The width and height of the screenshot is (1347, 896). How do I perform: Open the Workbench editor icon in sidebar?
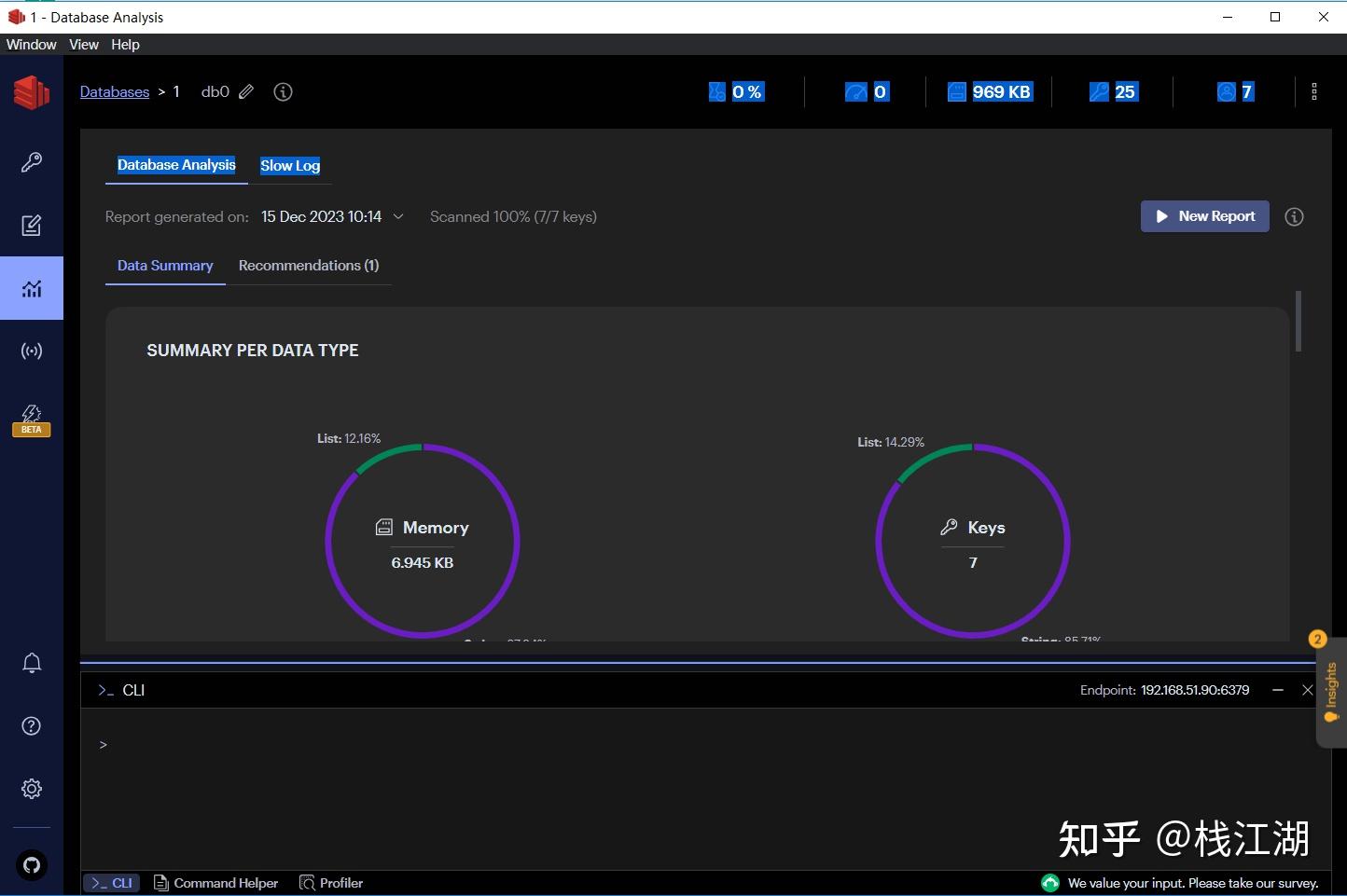point(32,226)
